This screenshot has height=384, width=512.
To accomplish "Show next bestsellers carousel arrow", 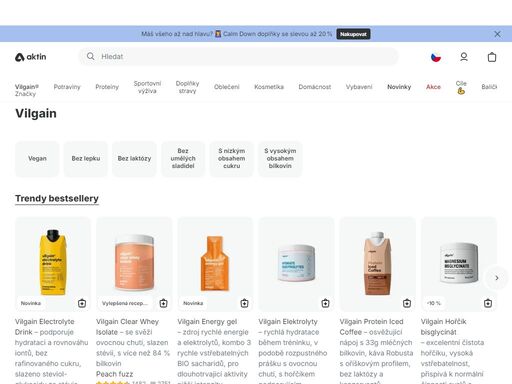I will pos(497,278).
